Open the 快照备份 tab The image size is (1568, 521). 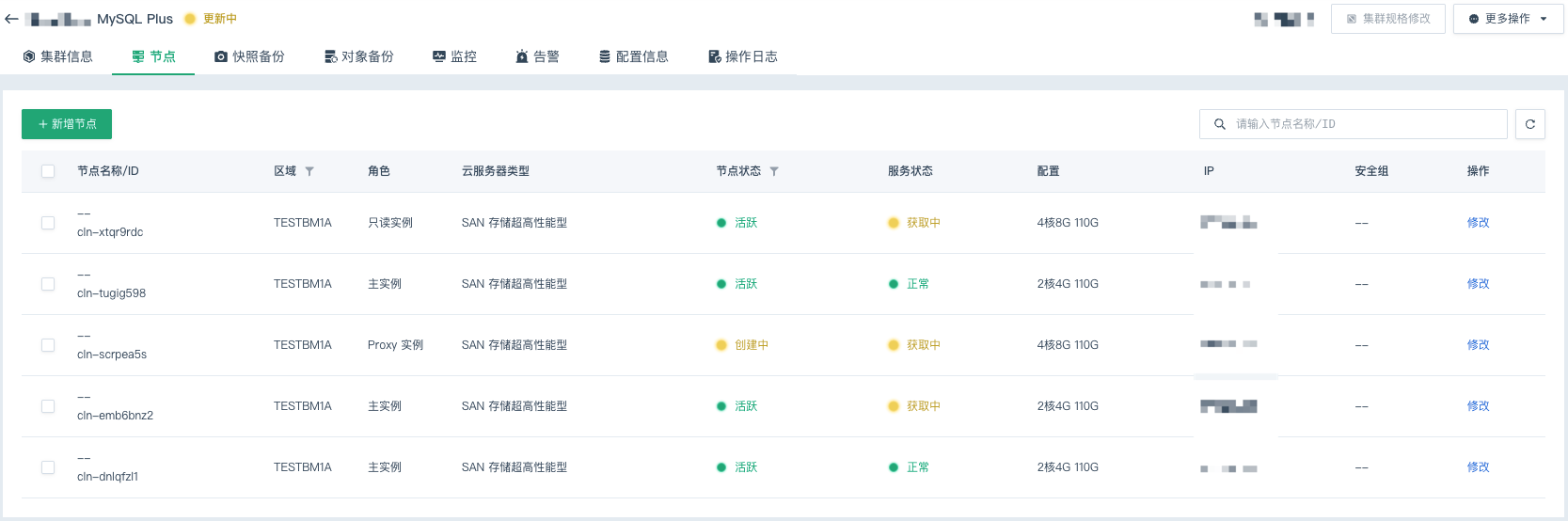click(x=249, y=56)
